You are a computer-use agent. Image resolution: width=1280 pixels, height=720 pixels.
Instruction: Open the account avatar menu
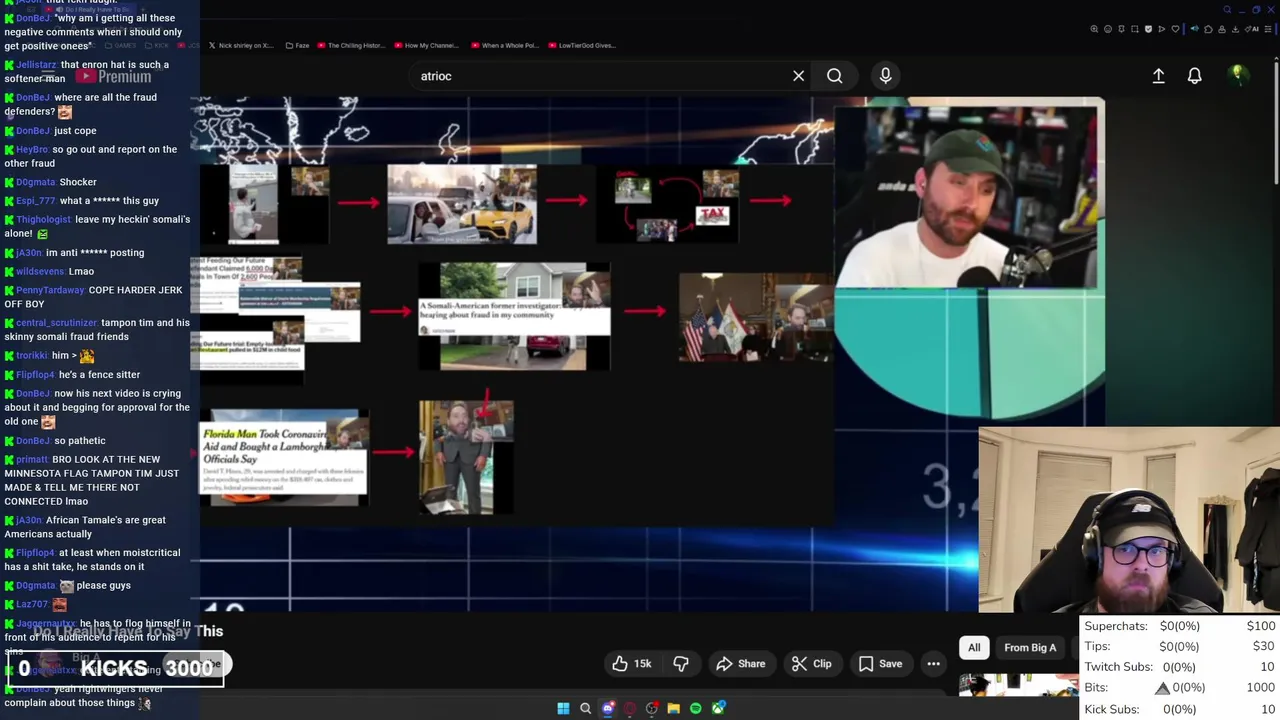click(x=1237, y=75)
